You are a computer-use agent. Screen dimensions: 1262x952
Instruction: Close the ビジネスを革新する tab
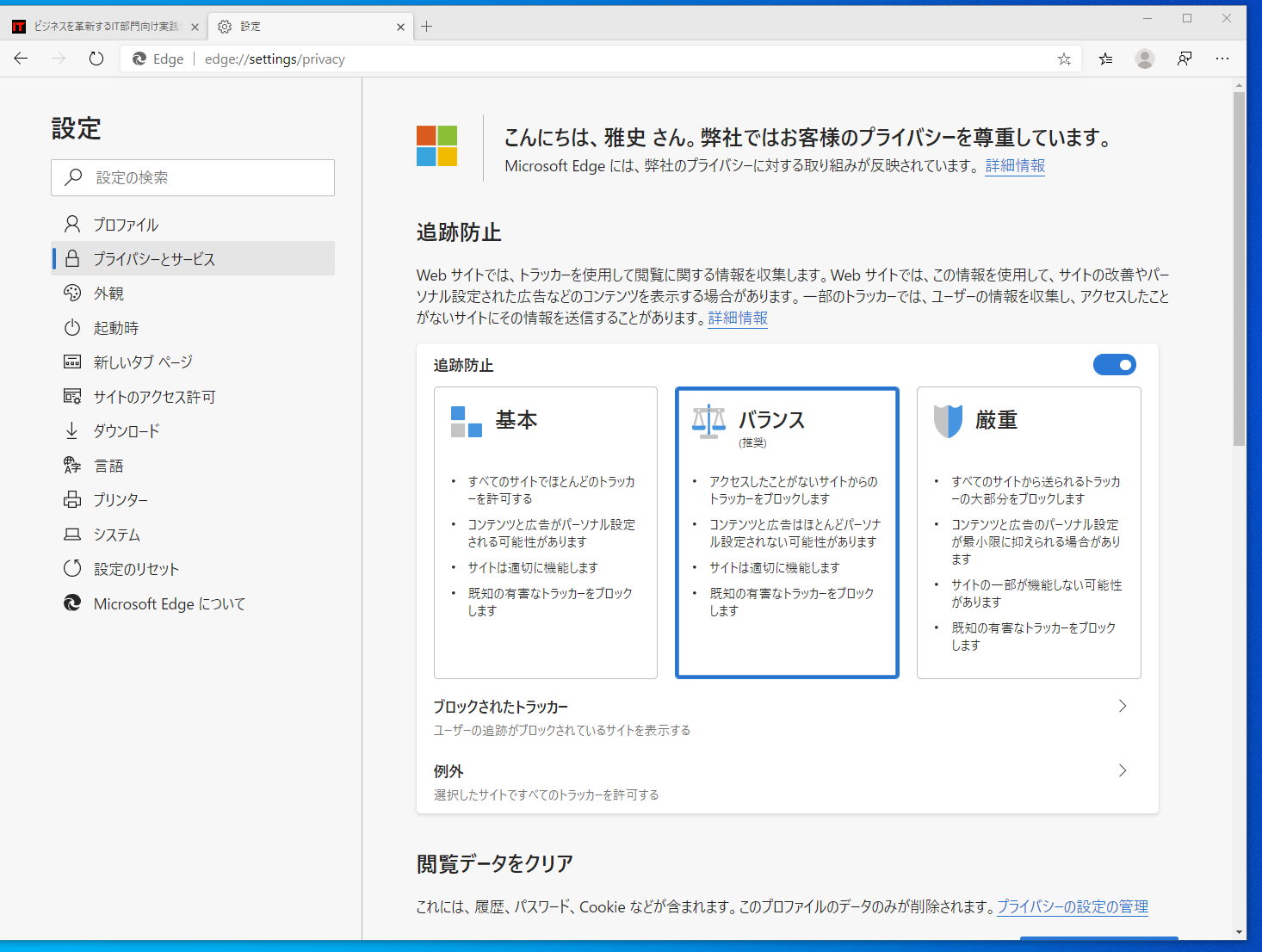[195, 27]
